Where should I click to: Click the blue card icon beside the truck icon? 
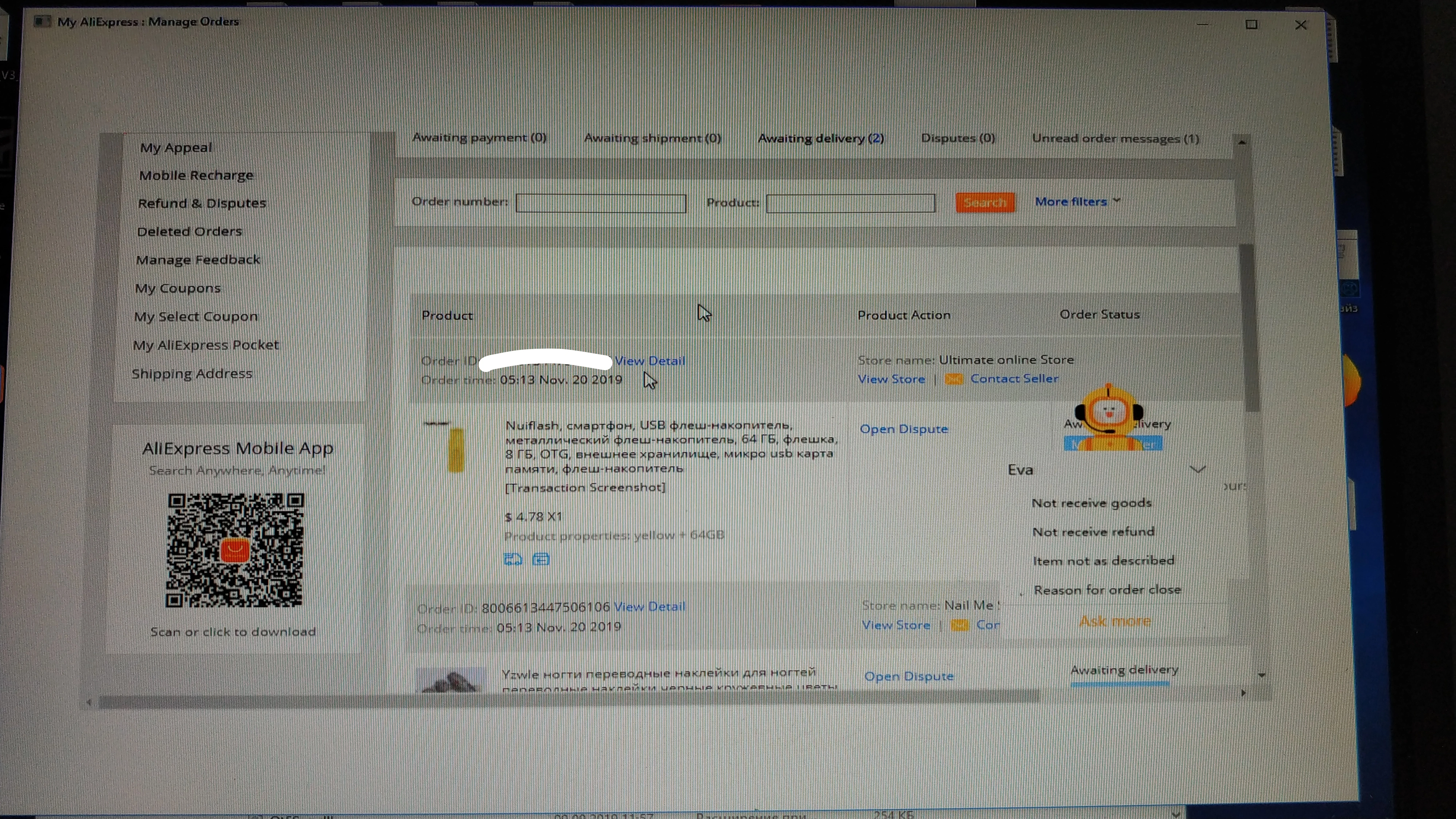(541, 559)
